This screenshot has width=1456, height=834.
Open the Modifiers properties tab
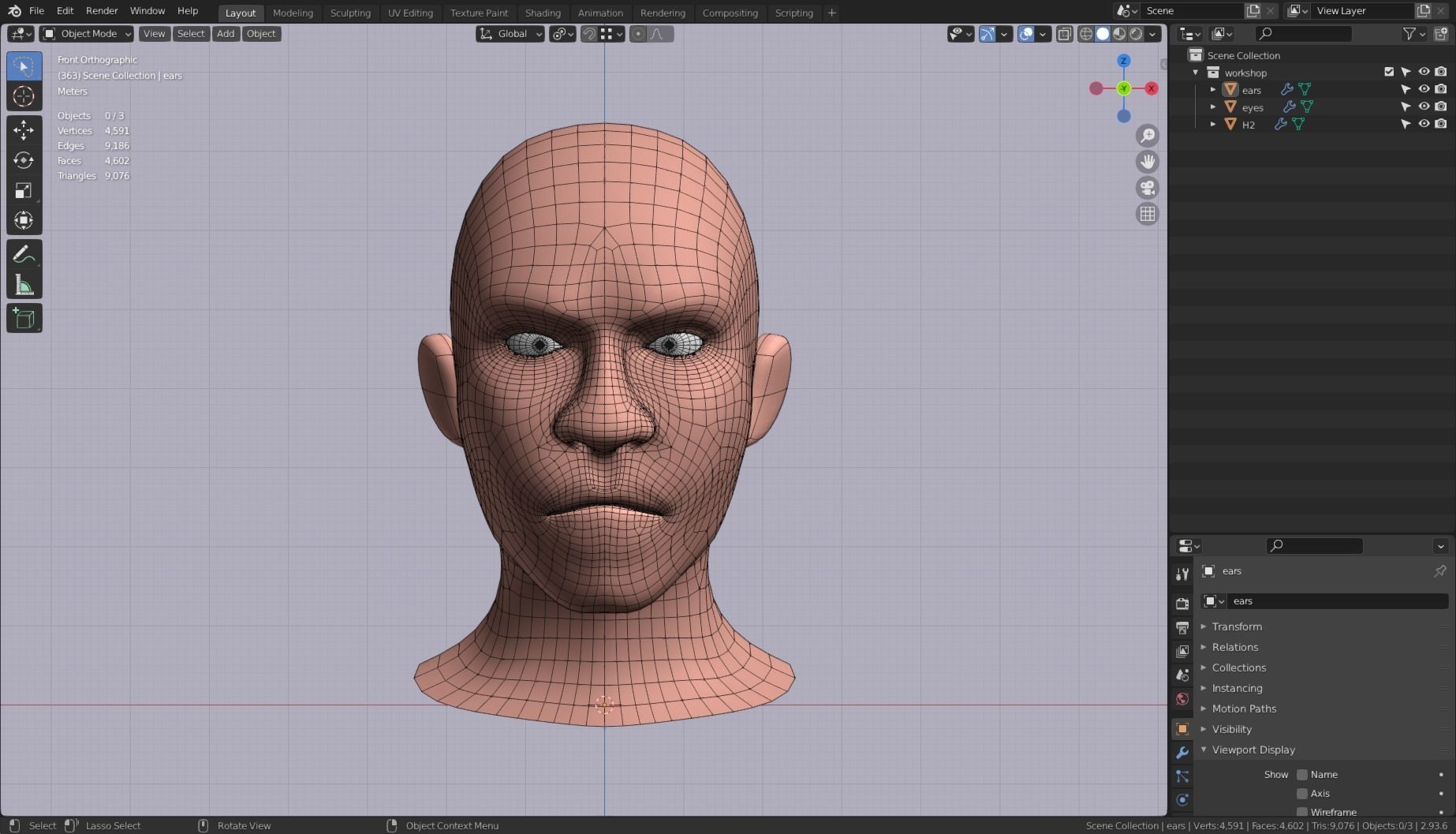(x=1182, y=752)
